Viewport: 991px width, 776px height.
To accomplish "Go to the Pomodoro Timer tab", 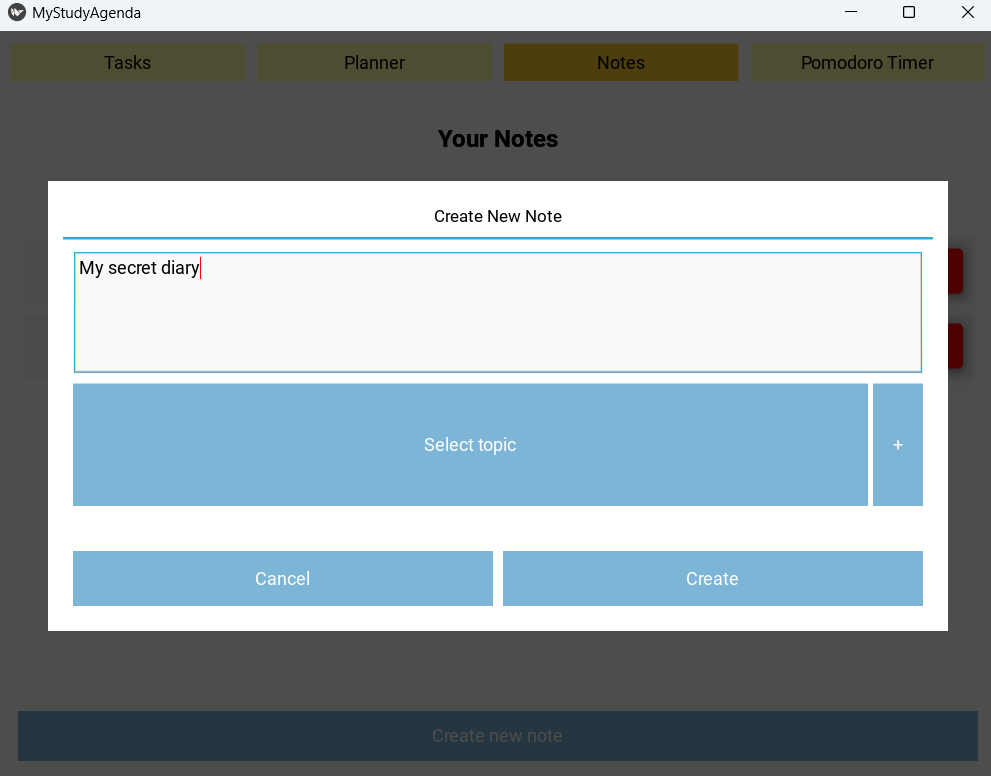I will pyautogui.click(x=867, y=63).
